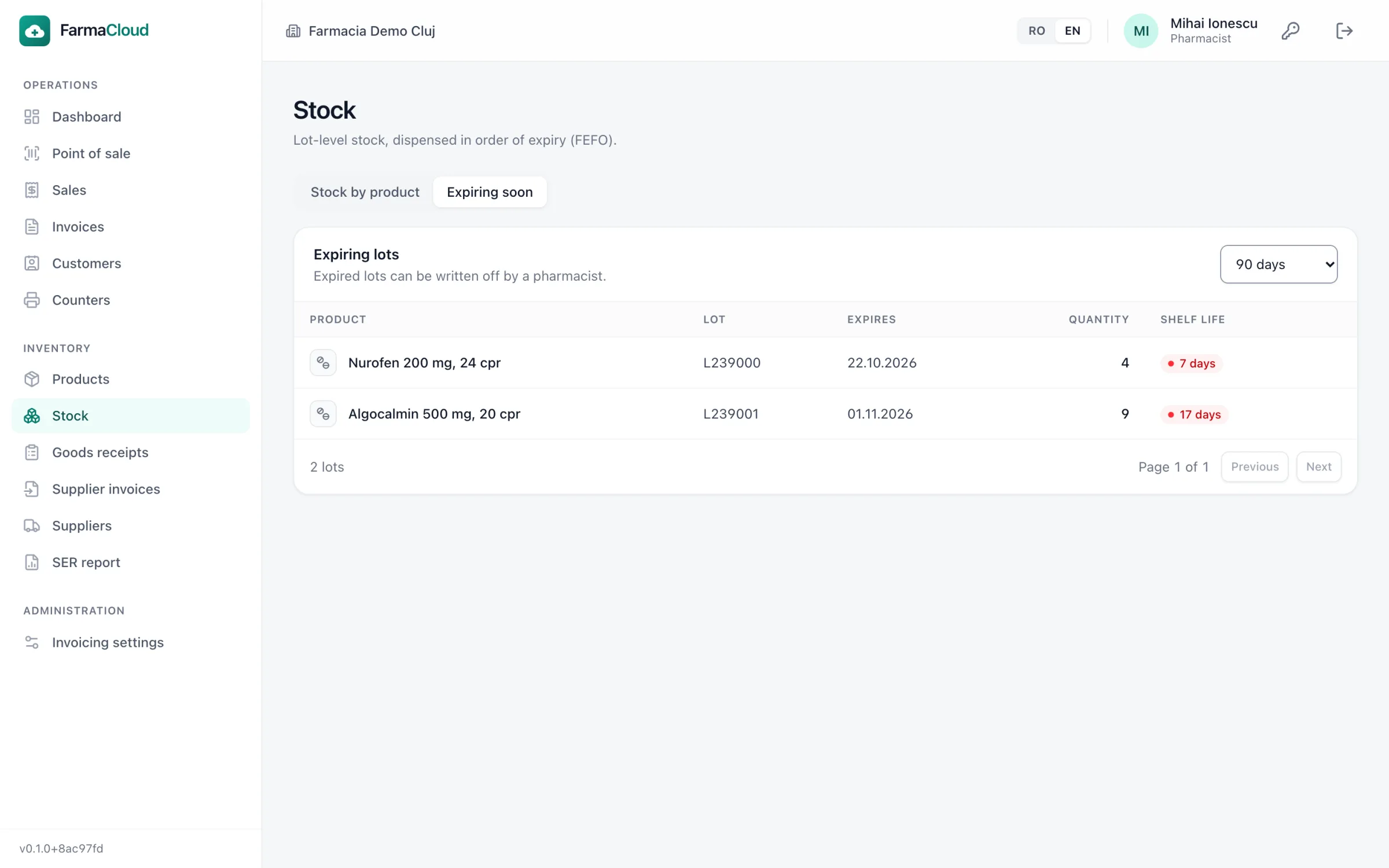Click the pill icon beside Algocalmin 500 mg
Image resolution: width=1389 pixels, height=868 pixels.
(323, 414)
